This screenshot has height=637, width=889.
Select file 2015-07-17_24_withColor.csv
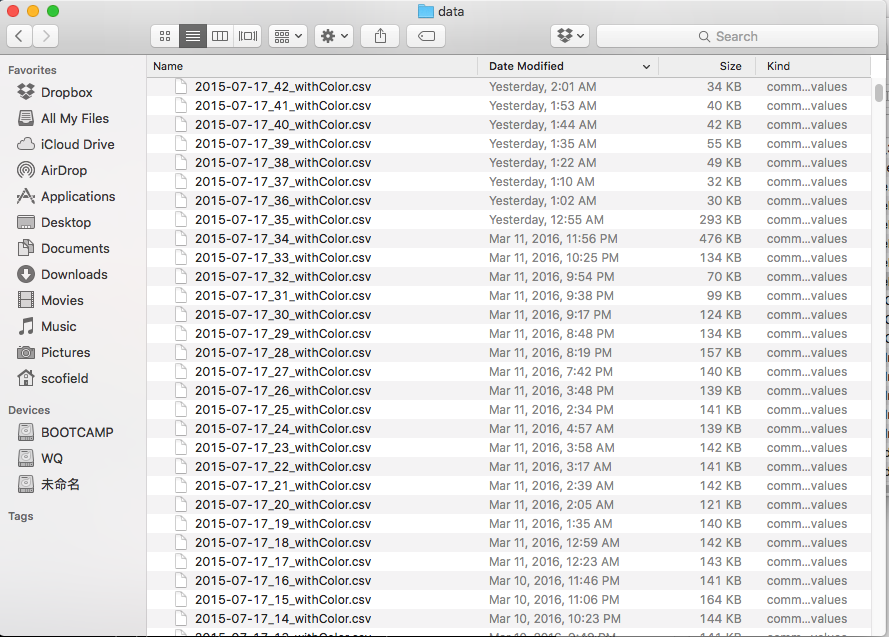point(282,429)
